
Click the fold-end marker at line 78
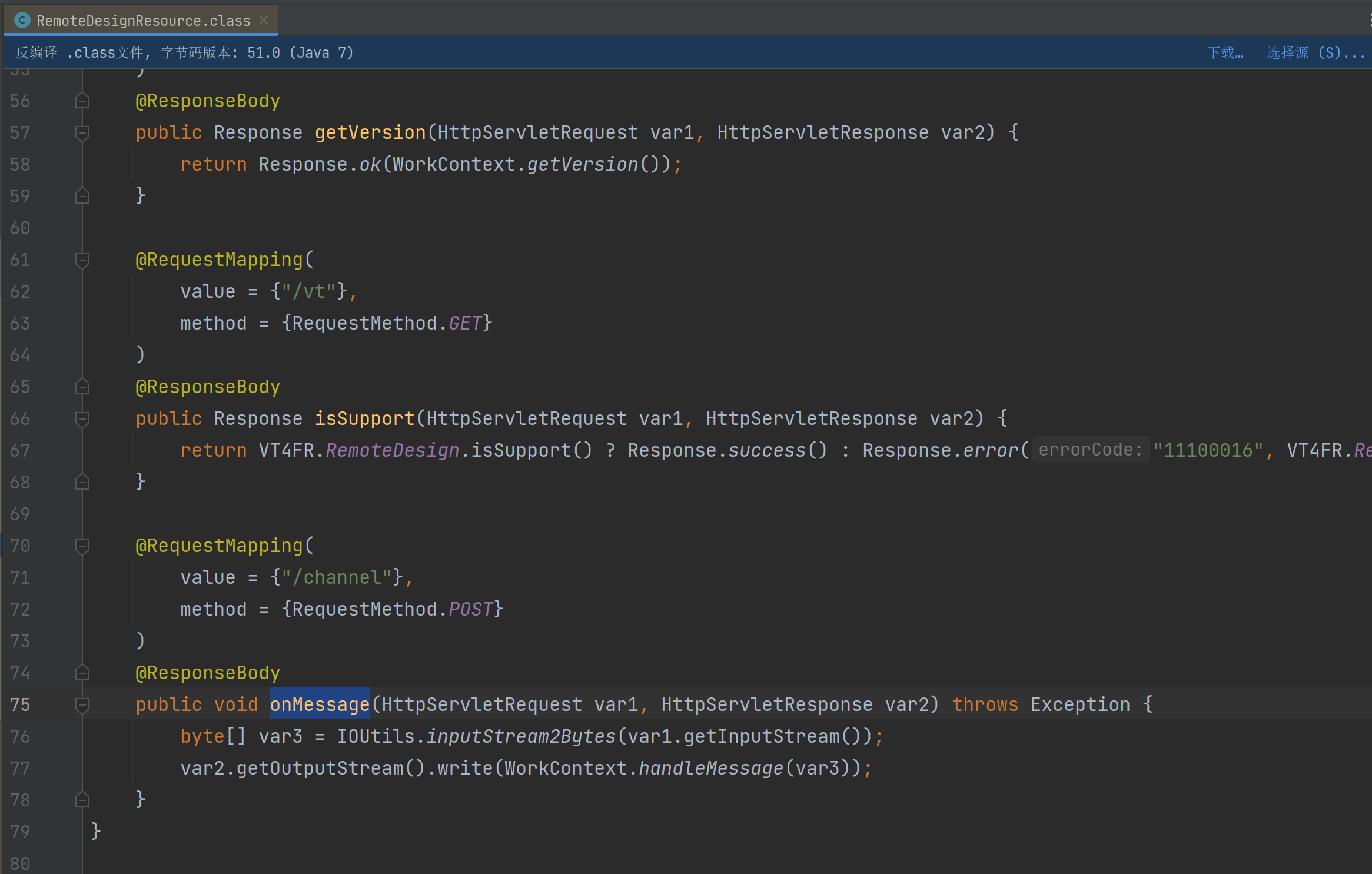click(82, 800)
